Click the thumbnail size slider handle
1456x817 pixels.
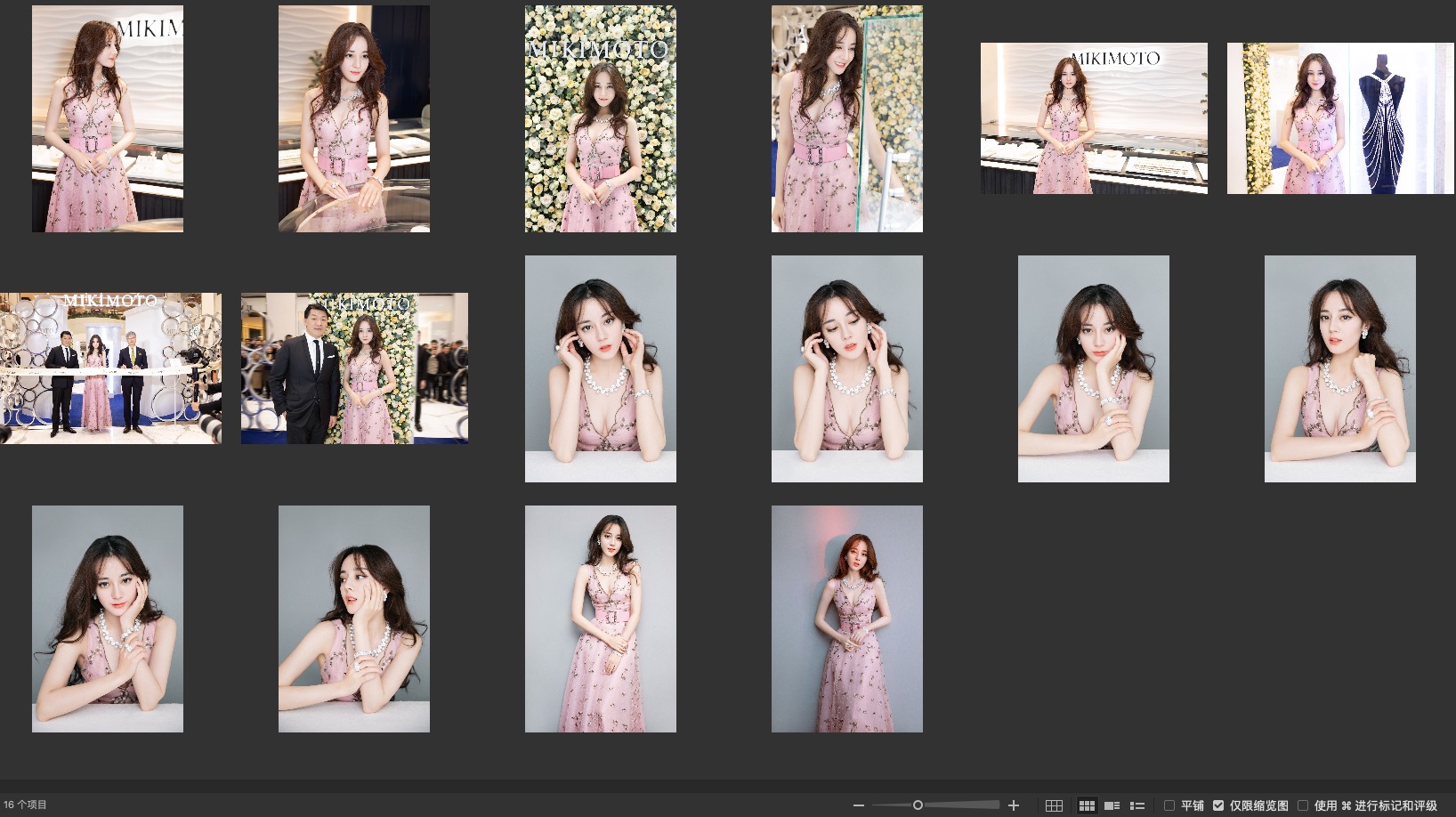point(918,805)
